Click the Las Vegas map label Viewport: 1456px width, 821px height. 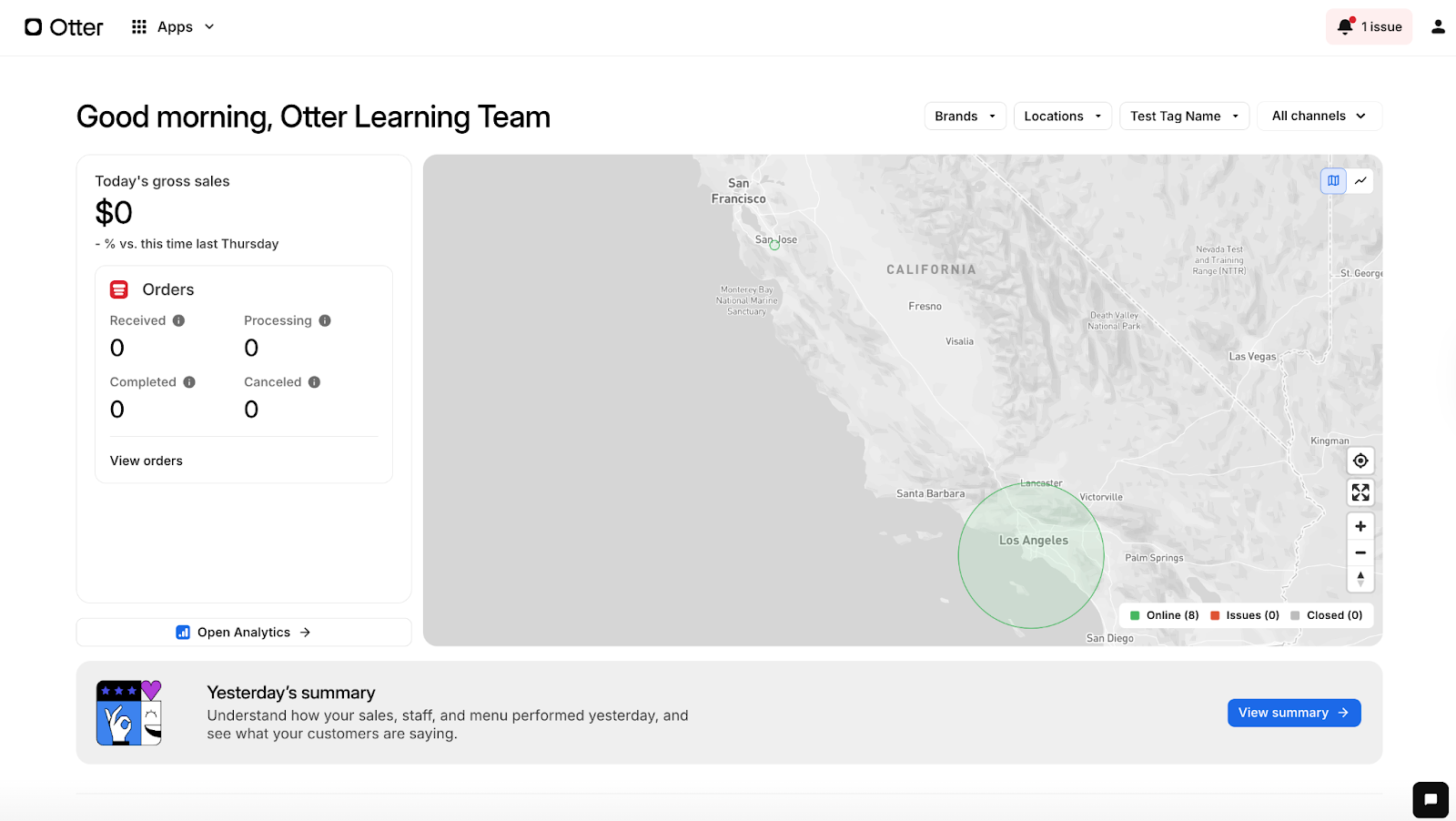point(1252,357)
